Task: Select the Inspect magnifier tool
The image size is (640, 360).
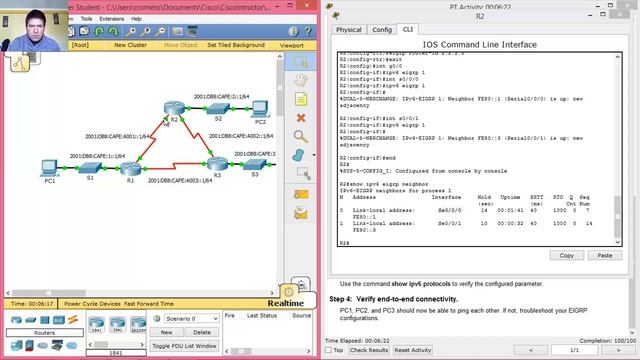Action: pos(301,136)
